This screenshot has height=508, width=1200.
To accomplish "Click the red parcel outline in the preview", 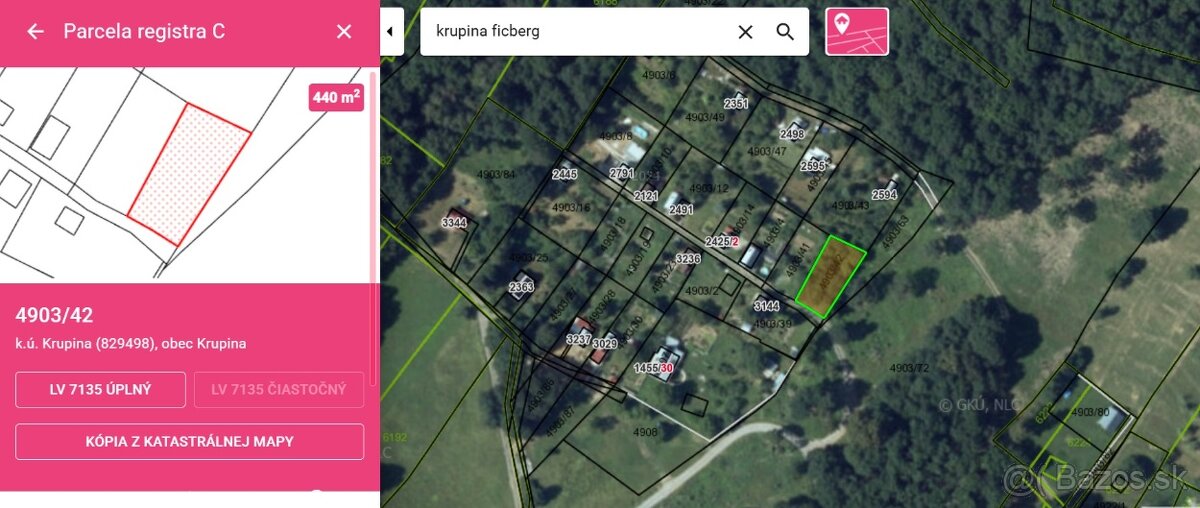I will click(x=189, y=173).
